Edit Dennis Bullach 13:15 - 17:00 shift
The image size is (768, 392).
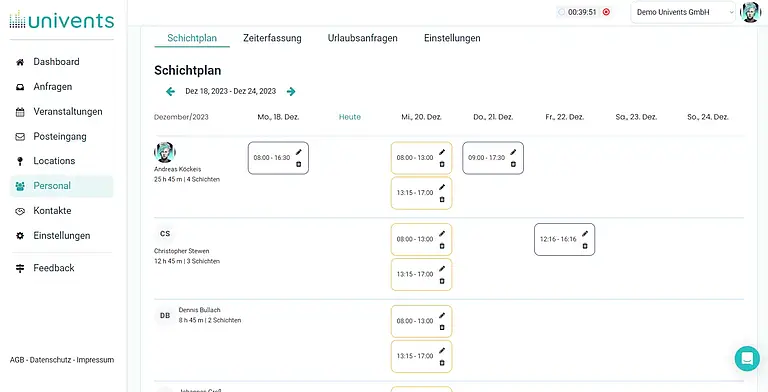tap(442, 350)
